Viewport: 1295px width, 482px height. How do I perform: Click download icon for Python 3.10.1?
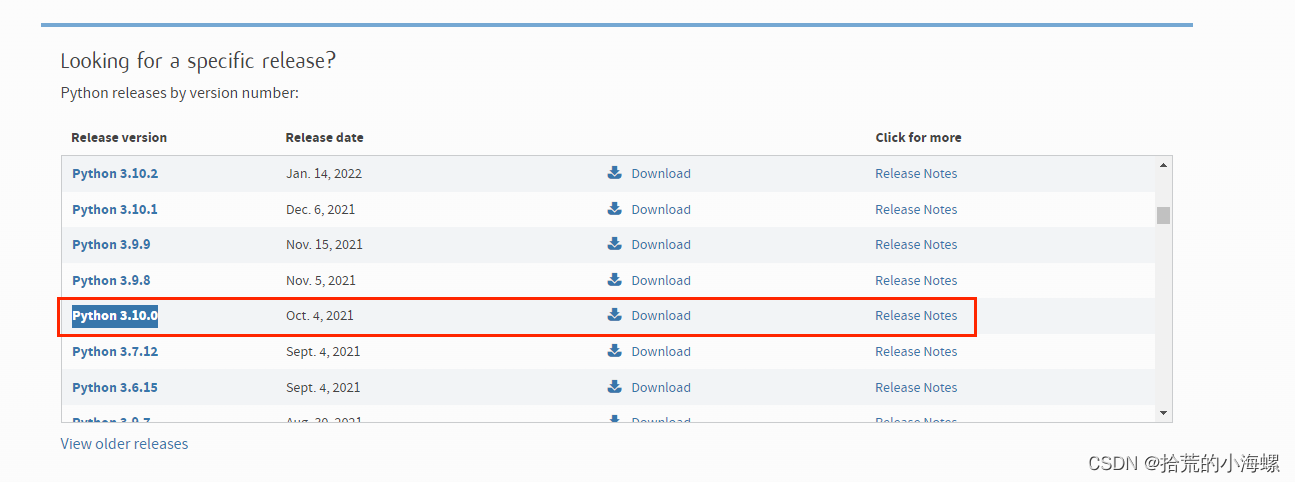point(614,208)
